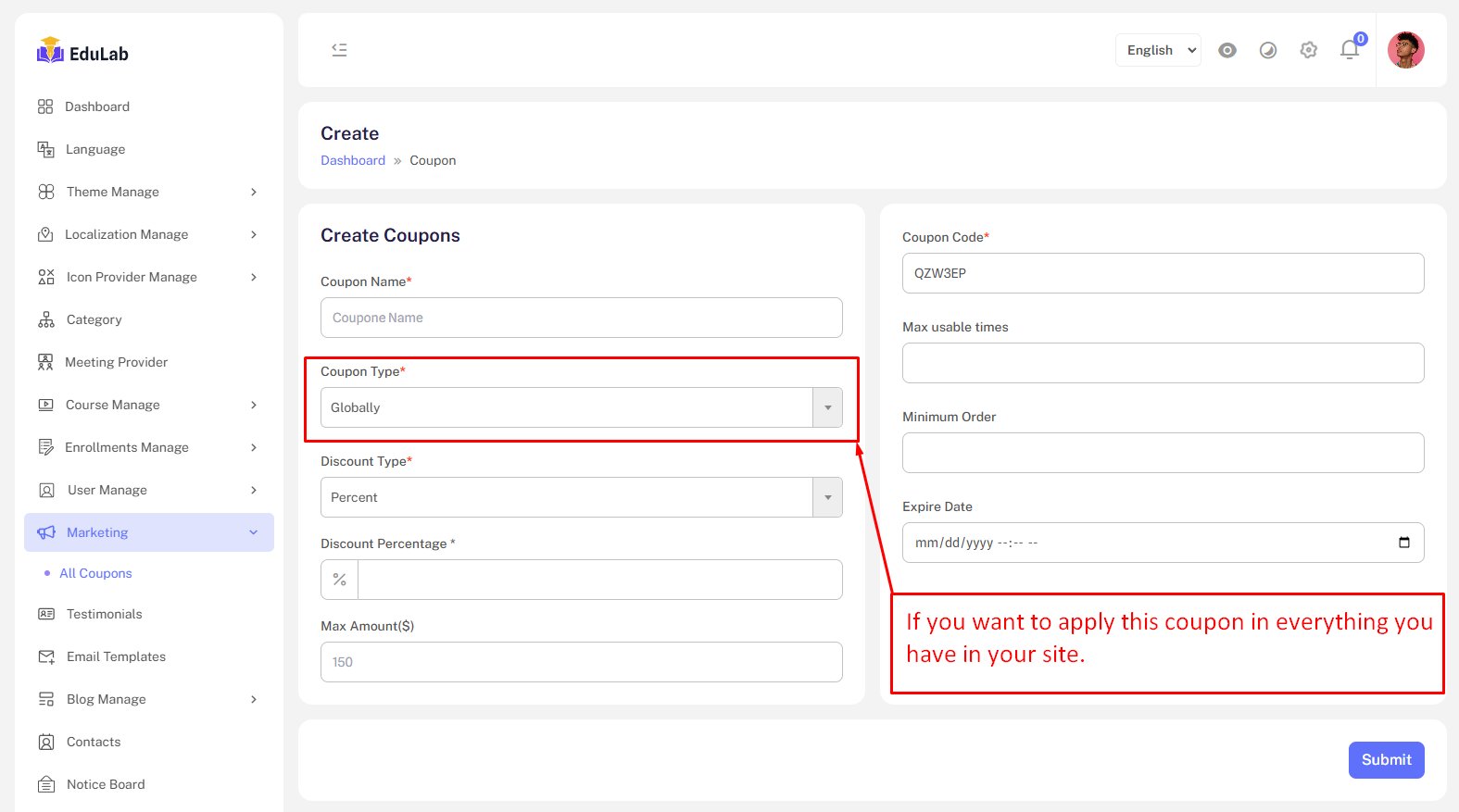Expand Theme Manage submenu
Viewport: 1459px width, 812px height.
click(148, 192)
